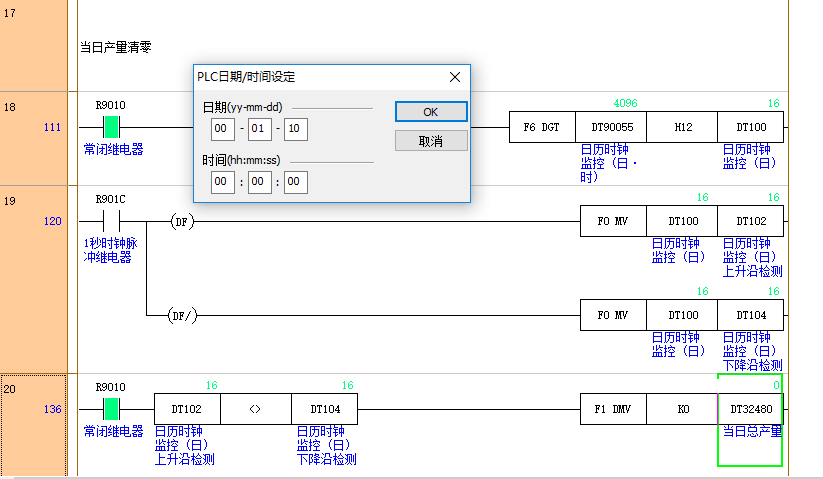Select the DT90055 operand cell
Image resolution: width=823 pixels, height=479 pixels.
pyautogui.click(x=612, y=127)
